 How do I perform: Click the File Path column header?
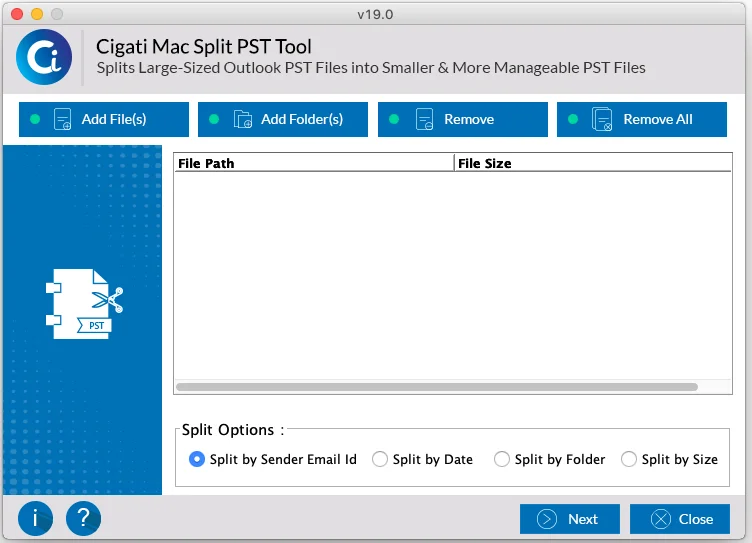tap(314, 163)
